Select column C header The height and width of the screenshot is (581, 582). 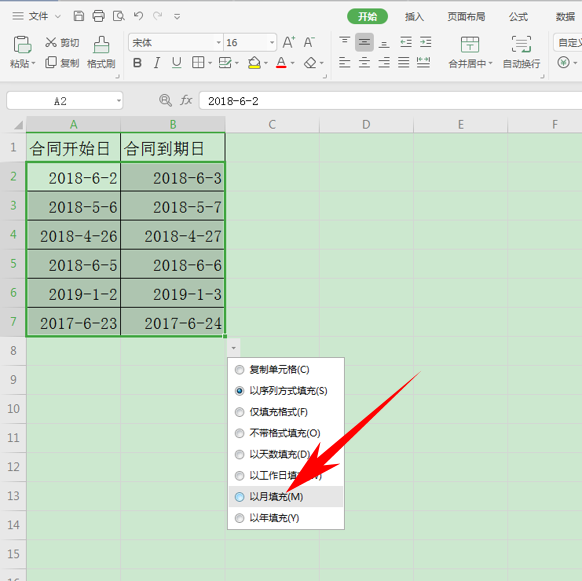pyautogui.click(x=272, y=124)
